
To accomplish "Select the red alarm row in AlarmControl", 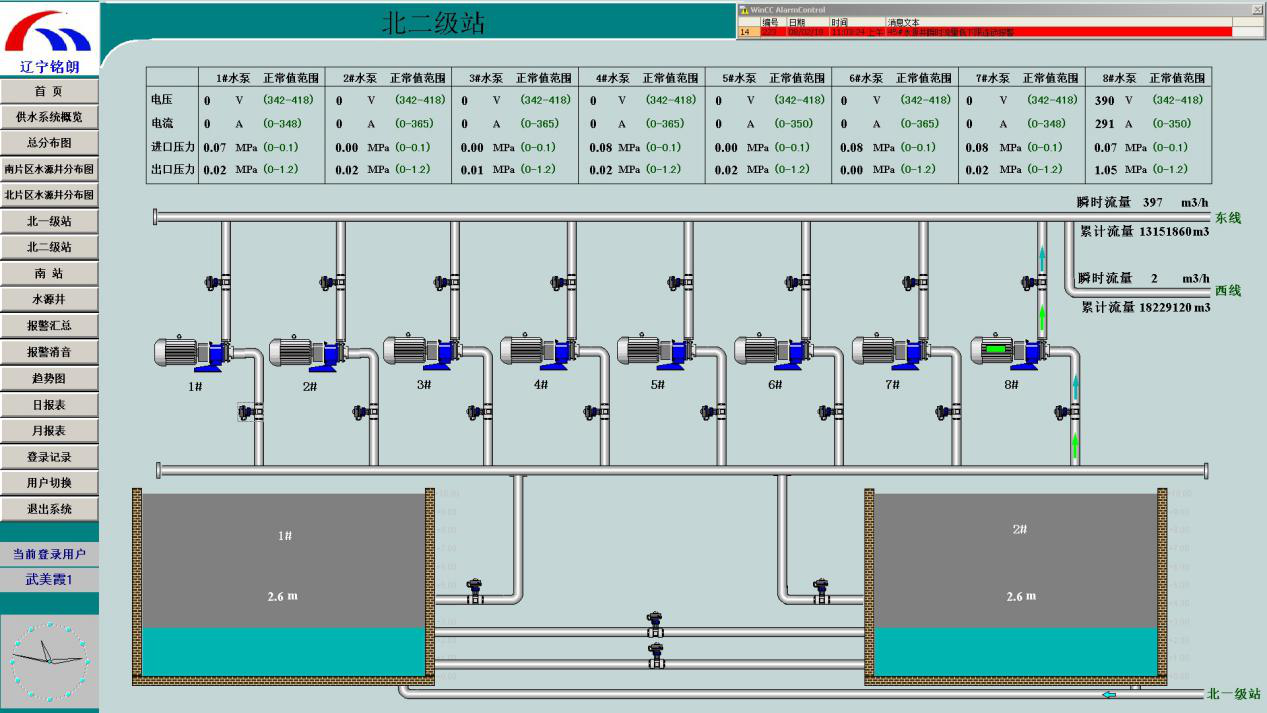I will [x=995, y=32].
